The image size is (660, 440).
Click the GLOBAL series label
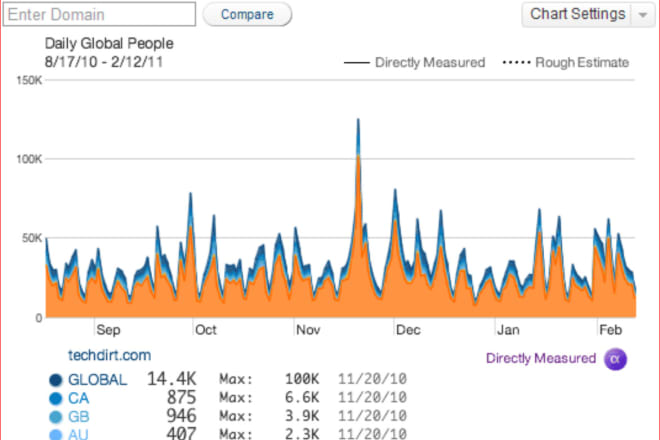97,380
